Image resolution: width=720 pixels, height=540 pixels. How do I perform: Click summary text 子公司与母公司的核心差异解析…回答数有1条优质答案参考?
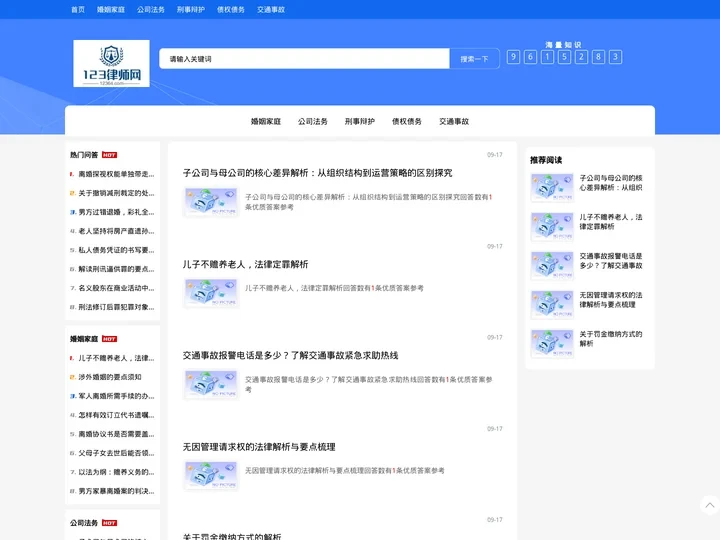click(369, 202)
